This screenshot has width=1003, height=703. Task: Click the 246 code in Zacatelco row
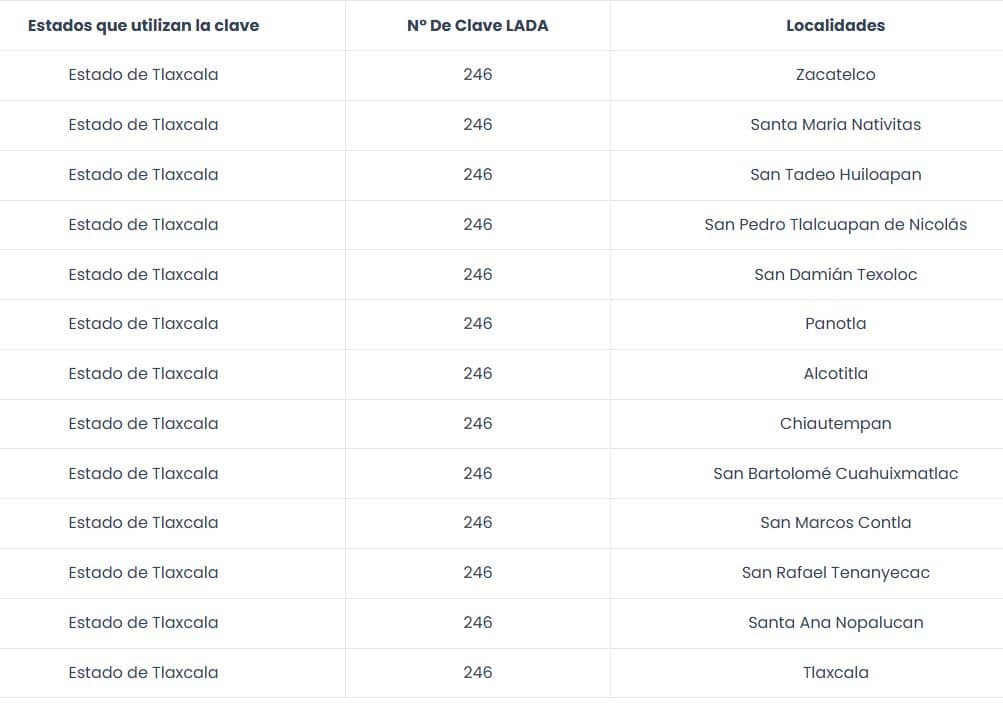click(x=478, y=75)
